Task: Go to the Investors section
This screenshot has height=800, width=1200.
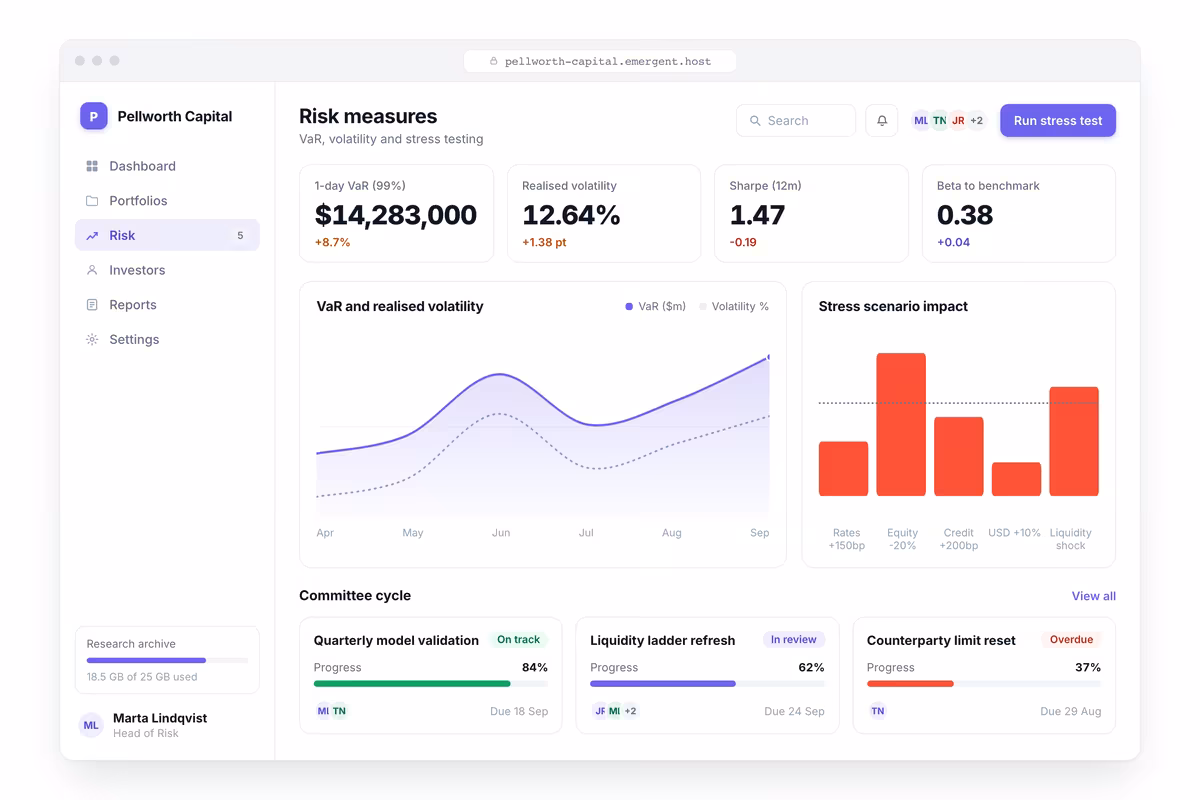Action: coord(167,270)
